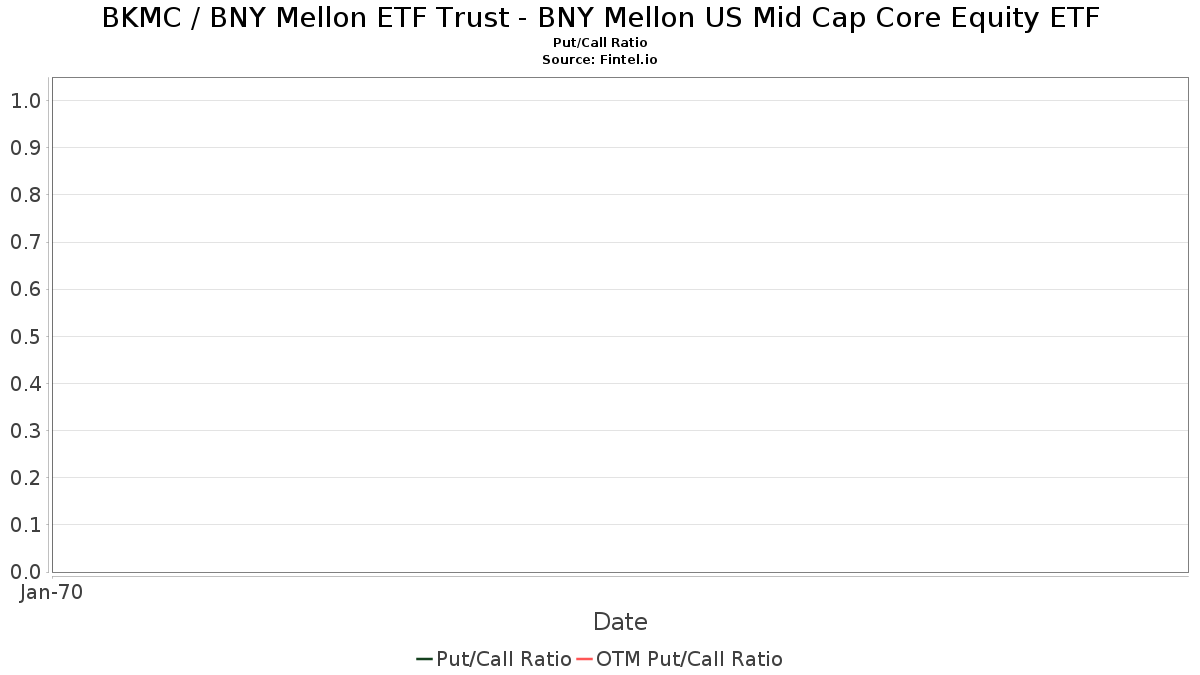This screenshot has width=1200, height=675.
Task: Click the 0.5 y-axis label
Action: 25,337
